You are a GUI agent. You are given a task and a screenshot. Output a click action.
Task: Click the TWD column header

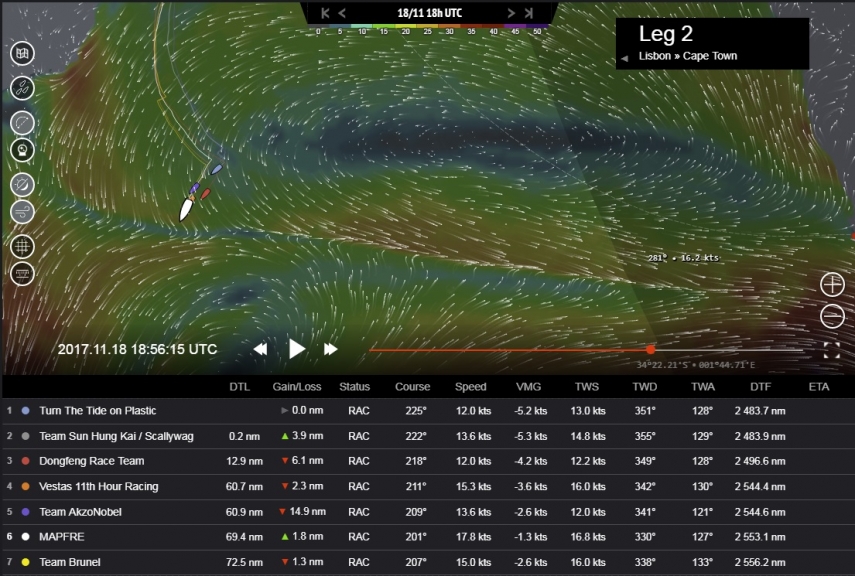(x=645, y=387)
